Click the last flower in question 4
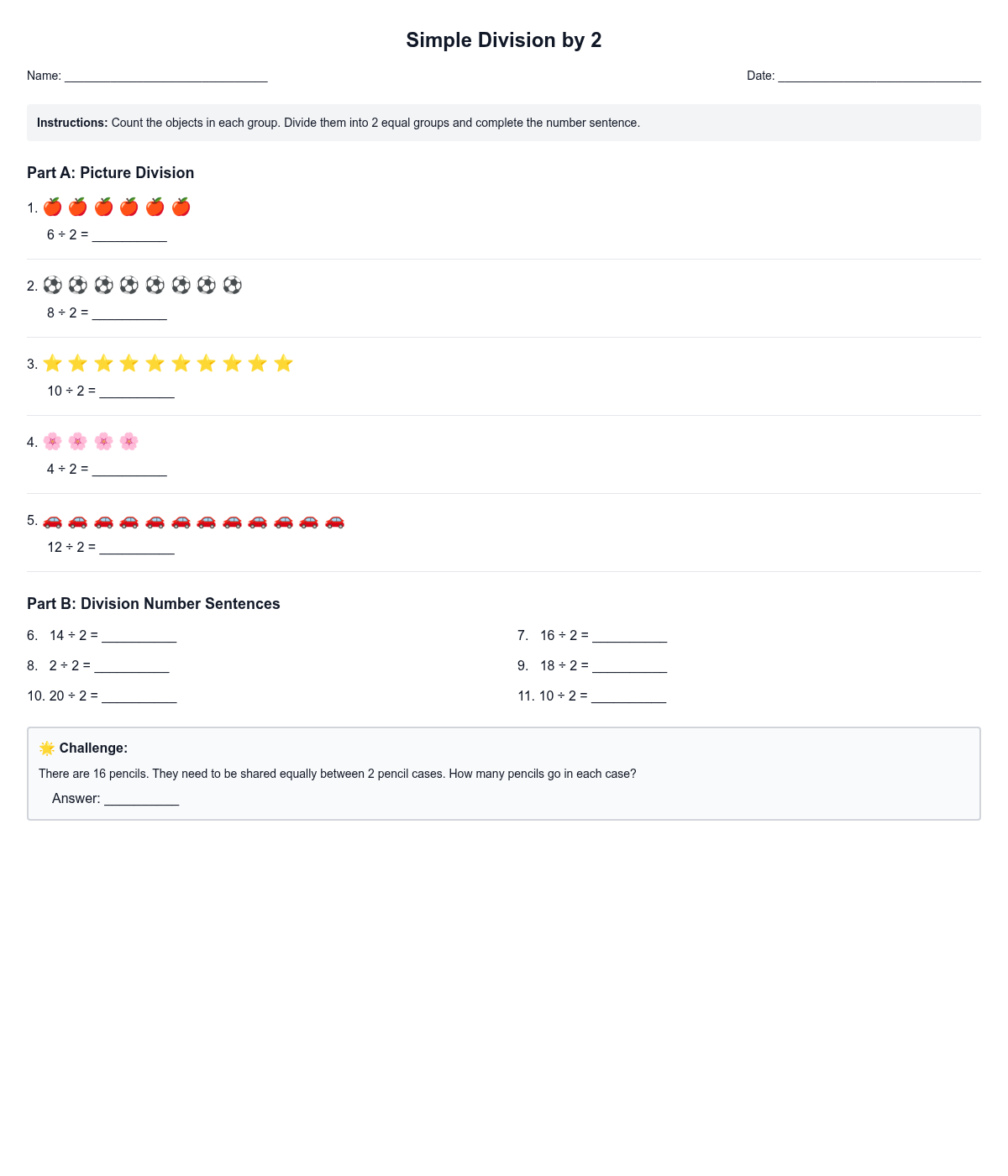 point(129,442)
